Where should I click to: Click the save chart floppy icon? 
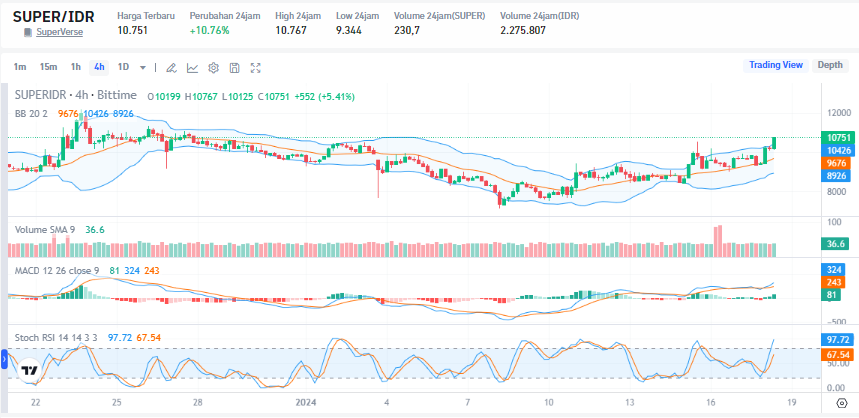click(234, 68)
